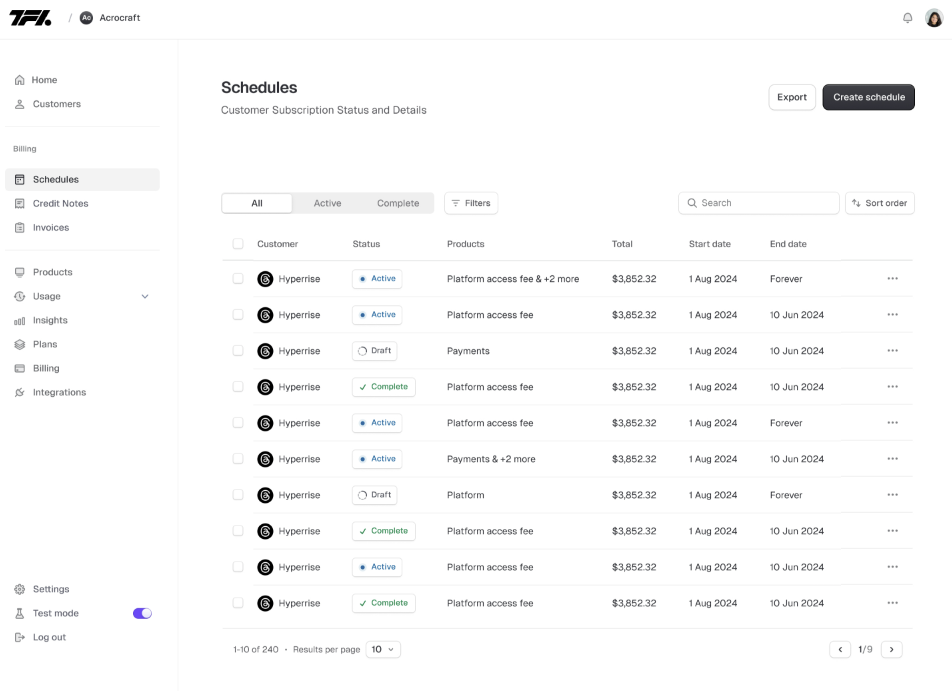Click the Create schedule button
952x691 pixels.
point(868,97)
